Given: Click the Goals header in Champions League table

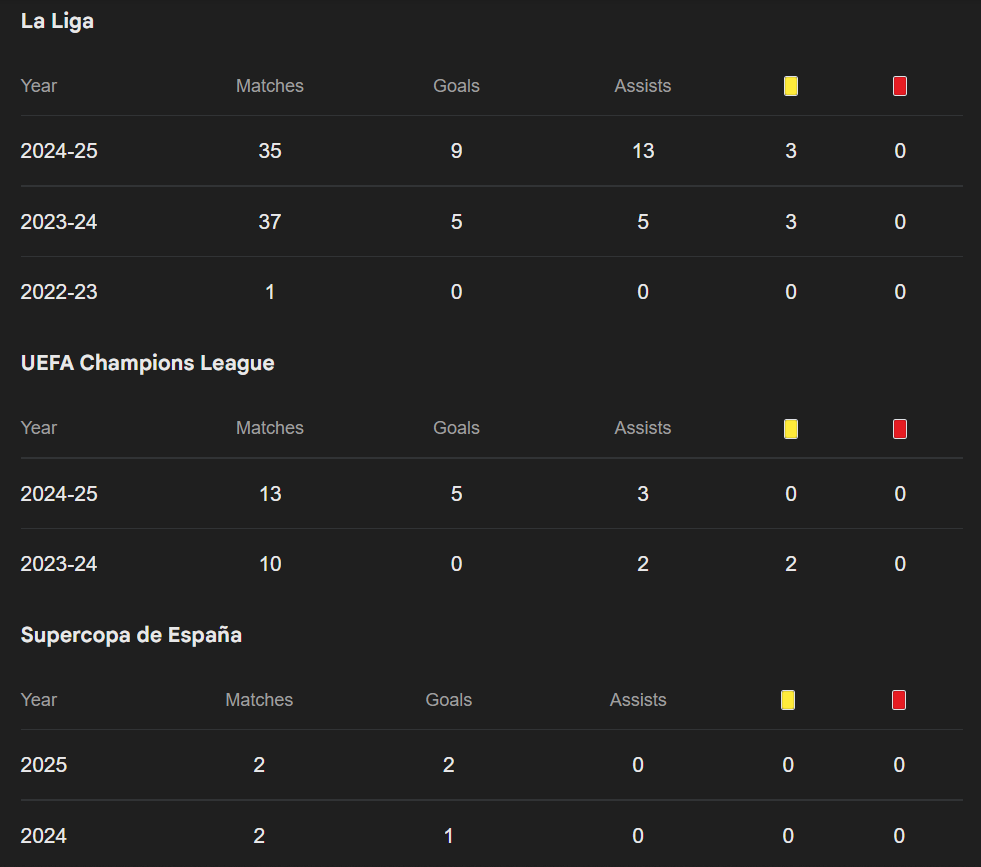Looking at the screenshot, I should [456, 428].
